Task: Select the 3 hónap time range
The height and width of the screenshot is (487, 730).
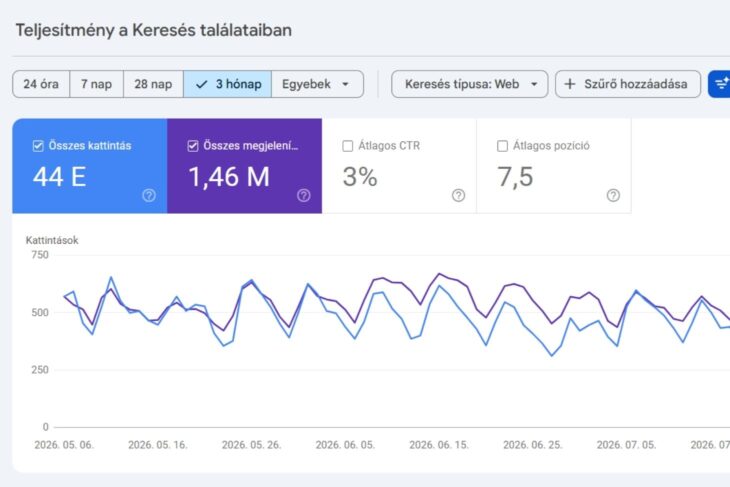Action: pos(228,84)
